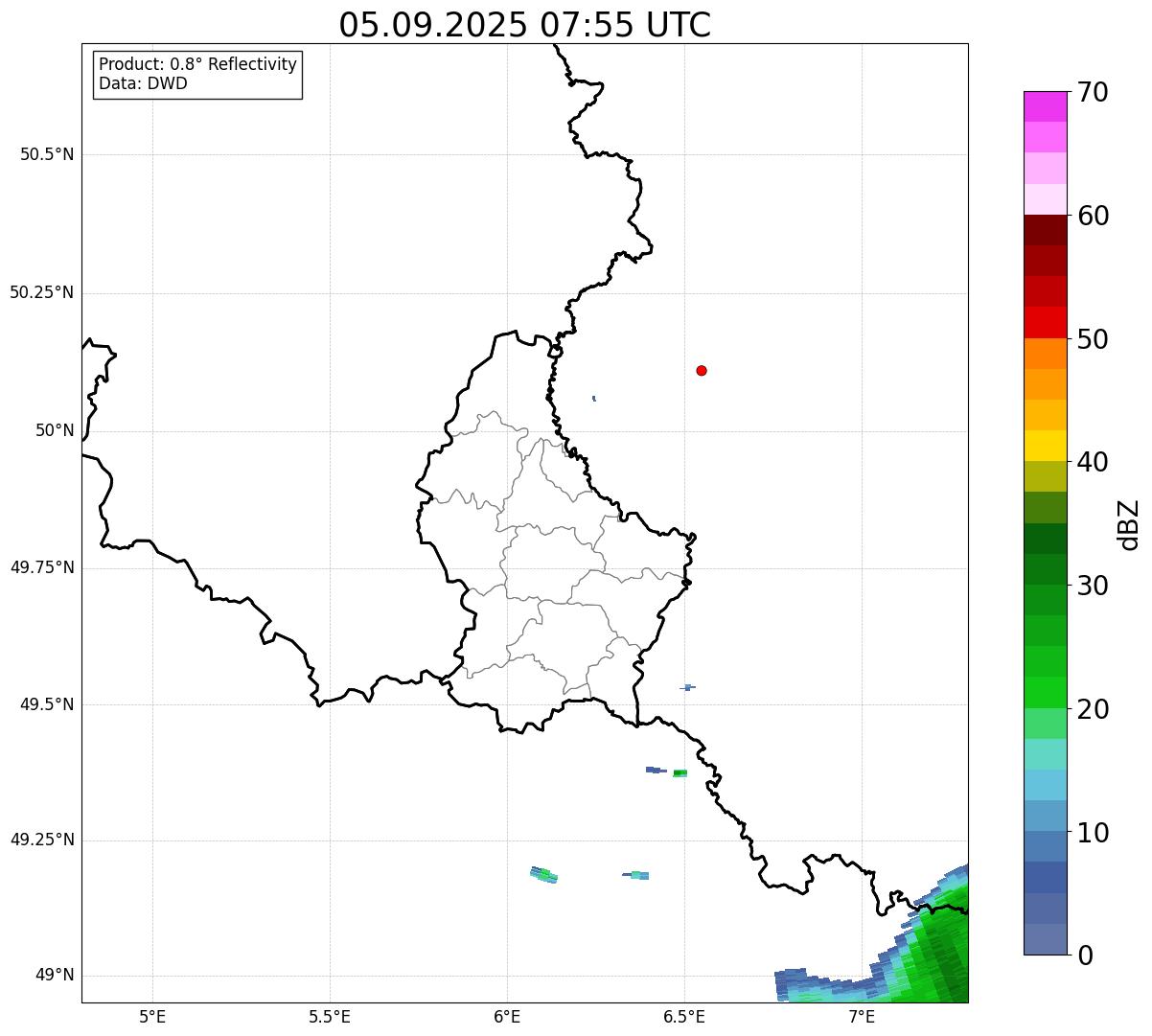Click the blue echo near 6.4°E 49.4°N
Viewport: 1152px width, 1036px height.
coord(657,770)
